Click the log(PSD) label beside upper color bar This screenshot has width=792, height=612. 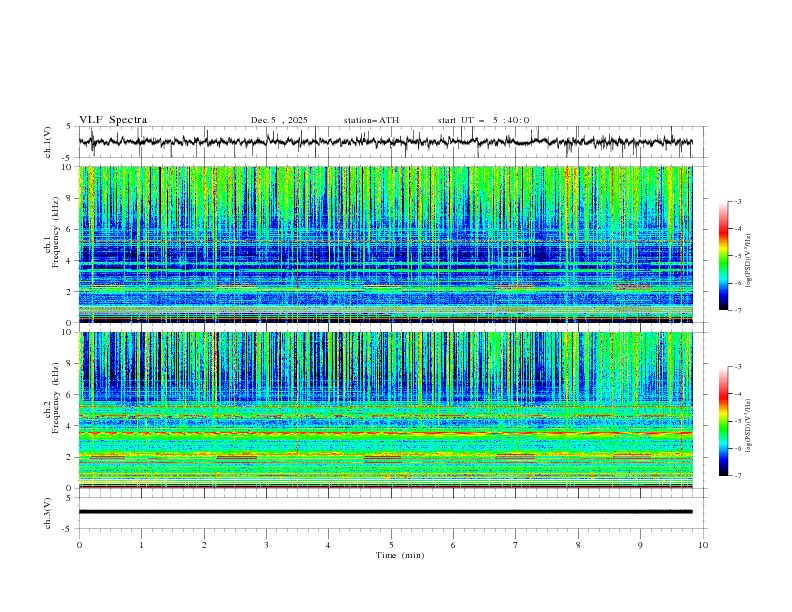point(748,261)
